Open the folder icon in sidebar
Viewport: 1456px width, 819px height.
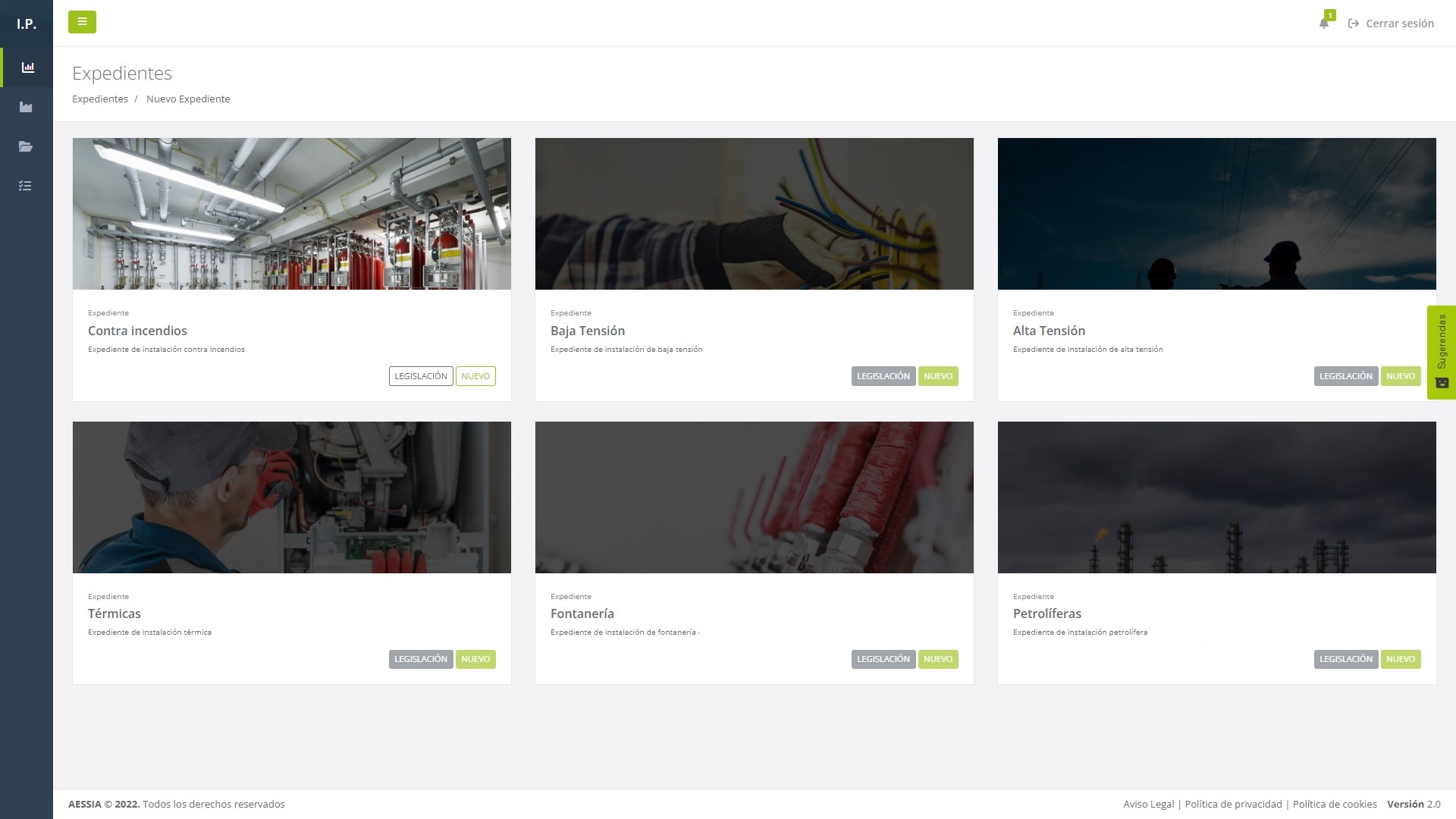tap(26, 146)
